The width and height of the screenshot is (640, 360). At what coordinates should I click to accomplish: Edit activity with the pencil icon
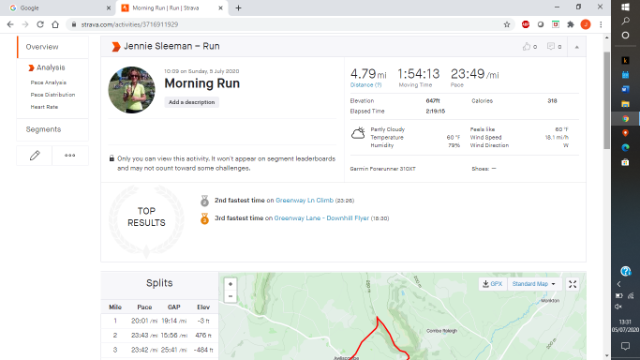click(x=35, y=156)
